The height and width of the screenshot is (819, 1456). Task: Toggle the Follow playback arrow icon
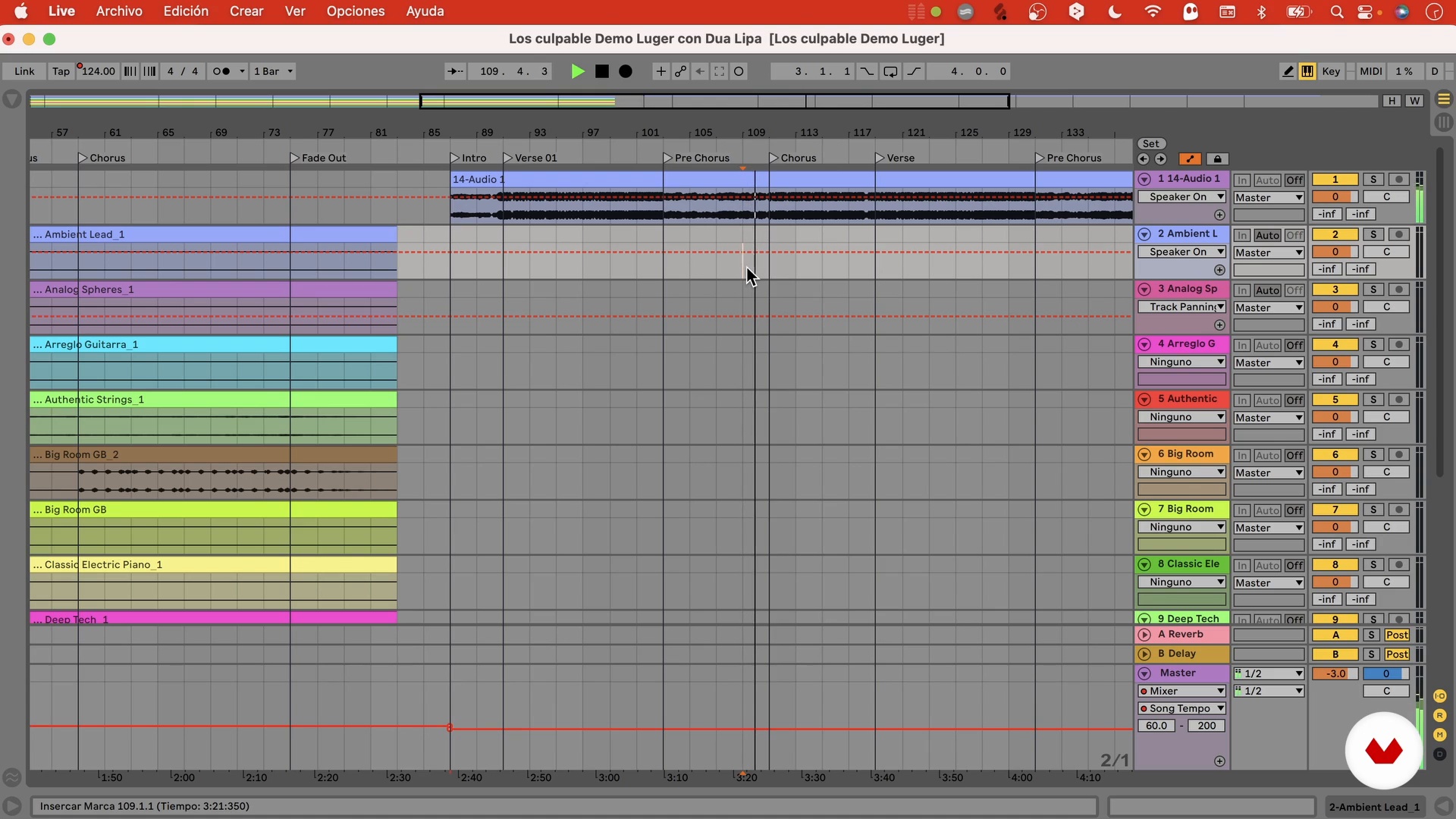(x=455, y=71)
